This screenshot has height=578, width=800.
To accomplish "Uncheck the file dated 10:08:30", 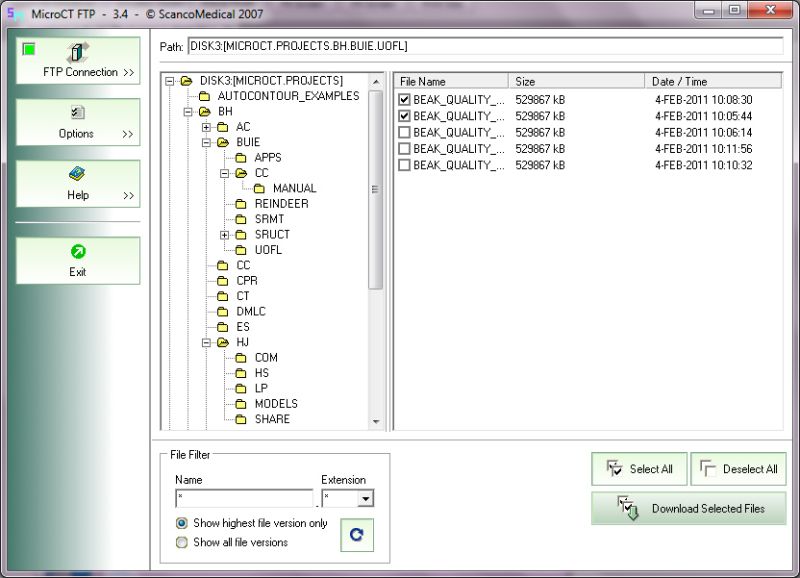I will pyautogui.click(x=404, y=99).
